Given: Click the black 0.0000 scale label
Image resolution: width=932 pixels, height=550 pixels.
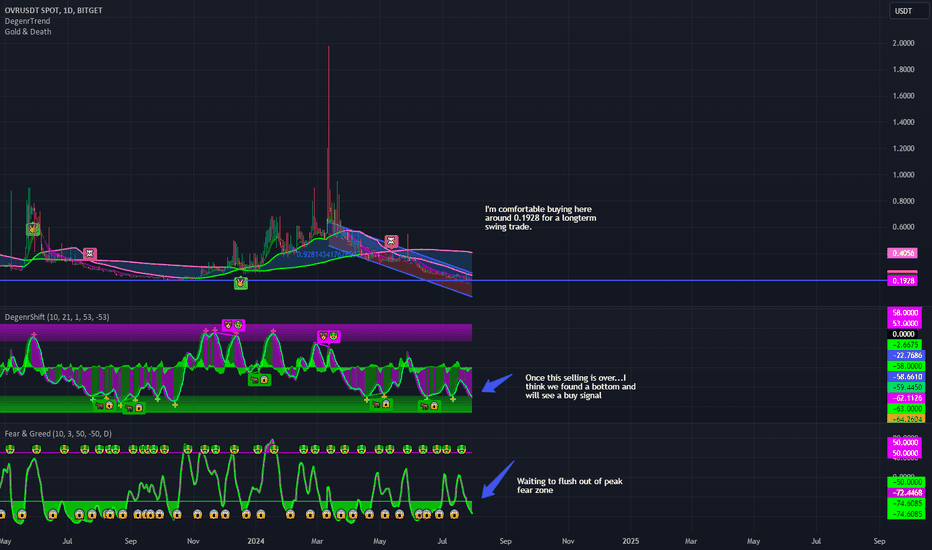Looking at the screenshot, I should (903, 334).
